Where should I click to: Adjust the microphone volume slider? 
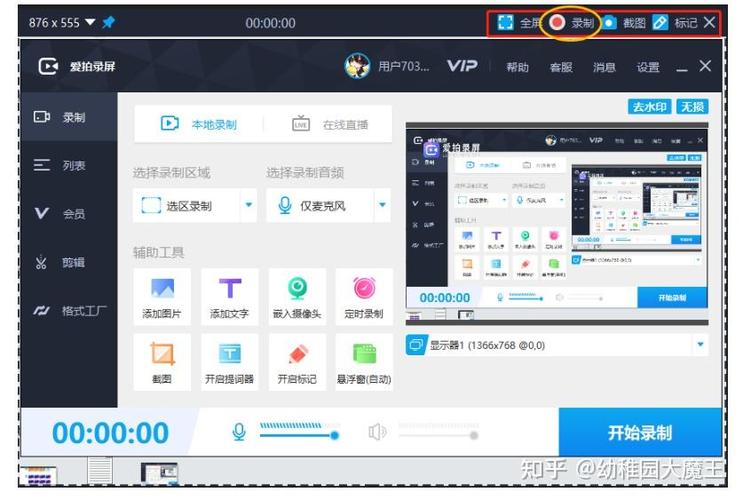point(299,435)
